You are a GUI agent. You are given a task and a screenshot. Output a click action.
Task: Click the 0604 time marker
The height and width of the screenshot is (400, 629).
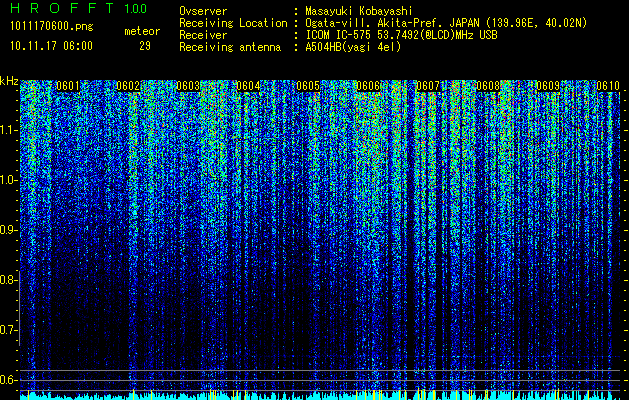click(x=248, y=86)
